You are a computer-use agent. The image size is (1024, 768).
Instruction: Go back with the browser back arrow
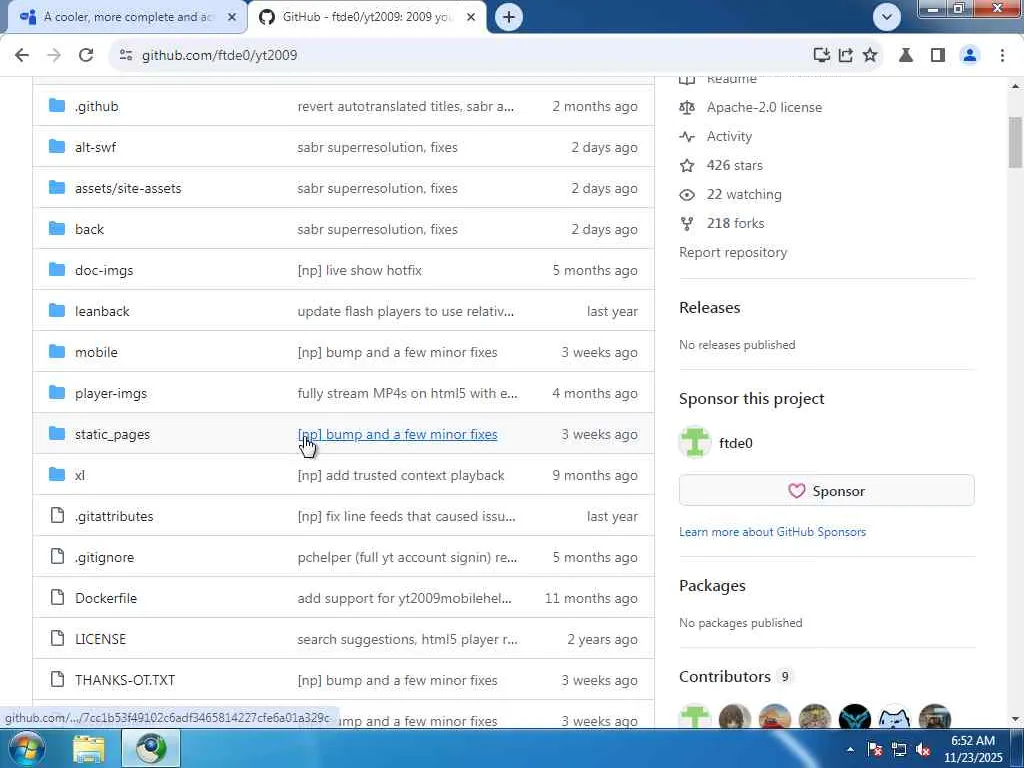tap(22, 56)
